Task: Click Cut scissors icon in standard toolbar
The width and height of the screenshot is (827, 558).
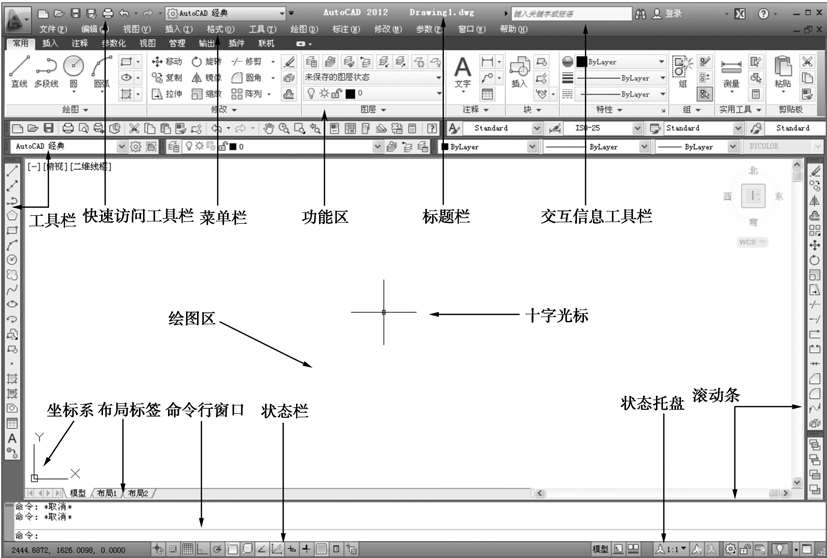Action: tap(134, 128)
